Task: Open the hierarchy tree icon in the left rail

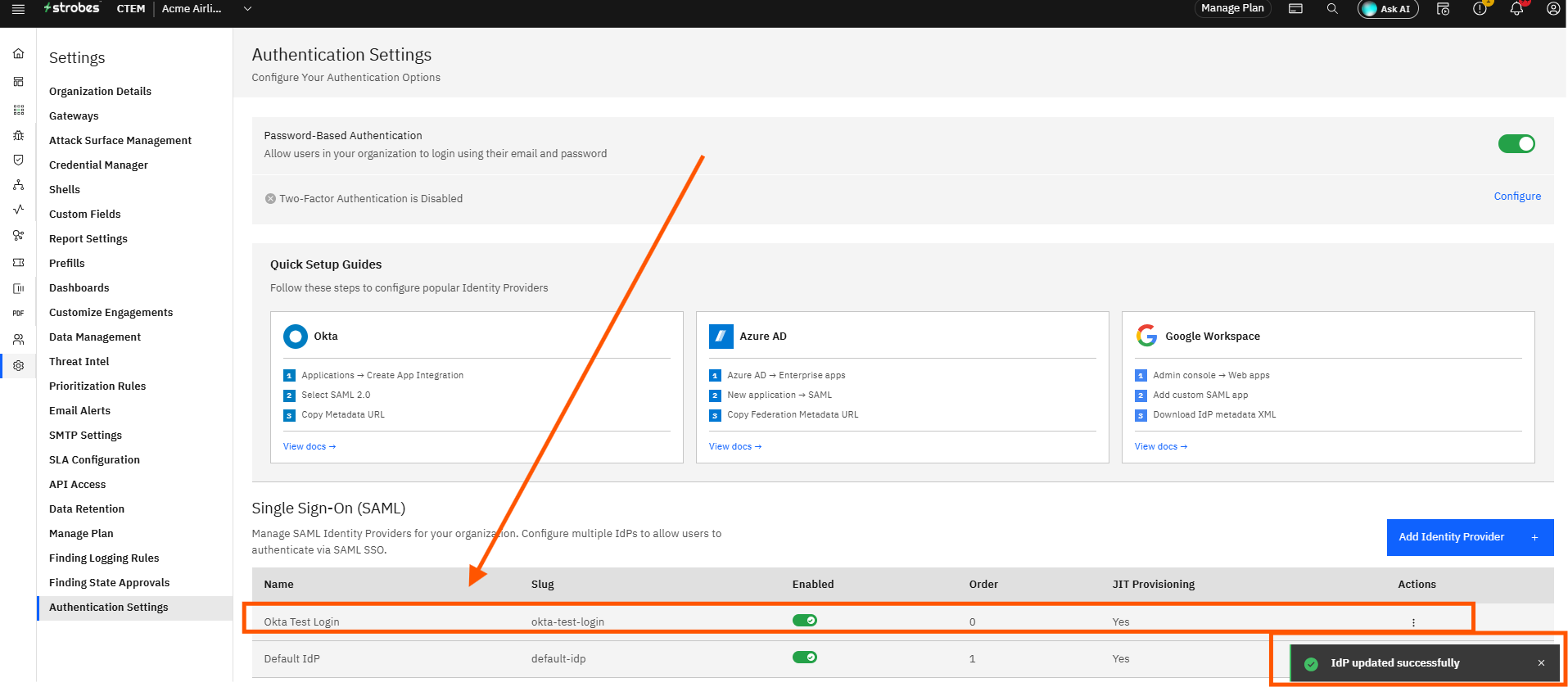Action: coord(18,185)
